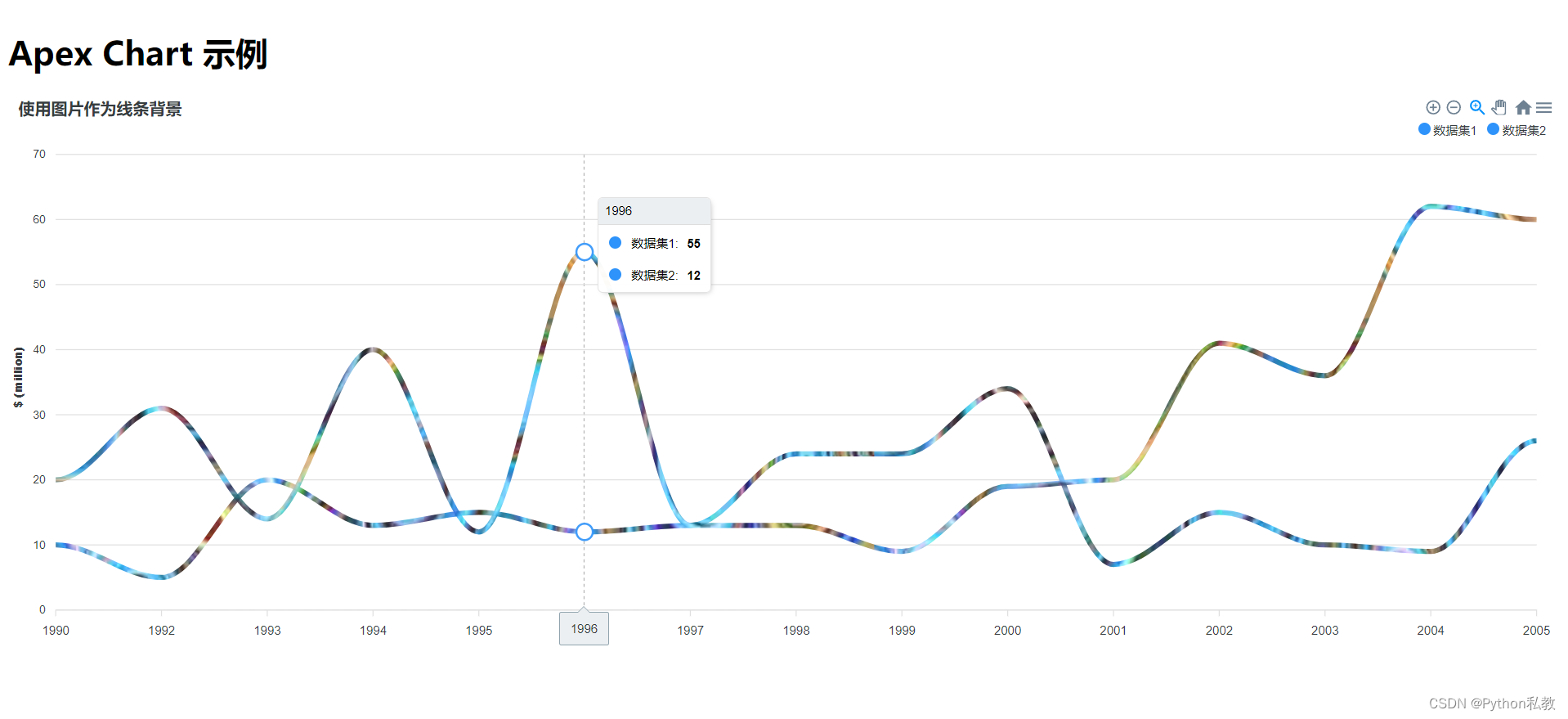This screenshot has width=1568, height=719.
Task: Click the 1990 x-axis label
Action: (x=56, y=630)
